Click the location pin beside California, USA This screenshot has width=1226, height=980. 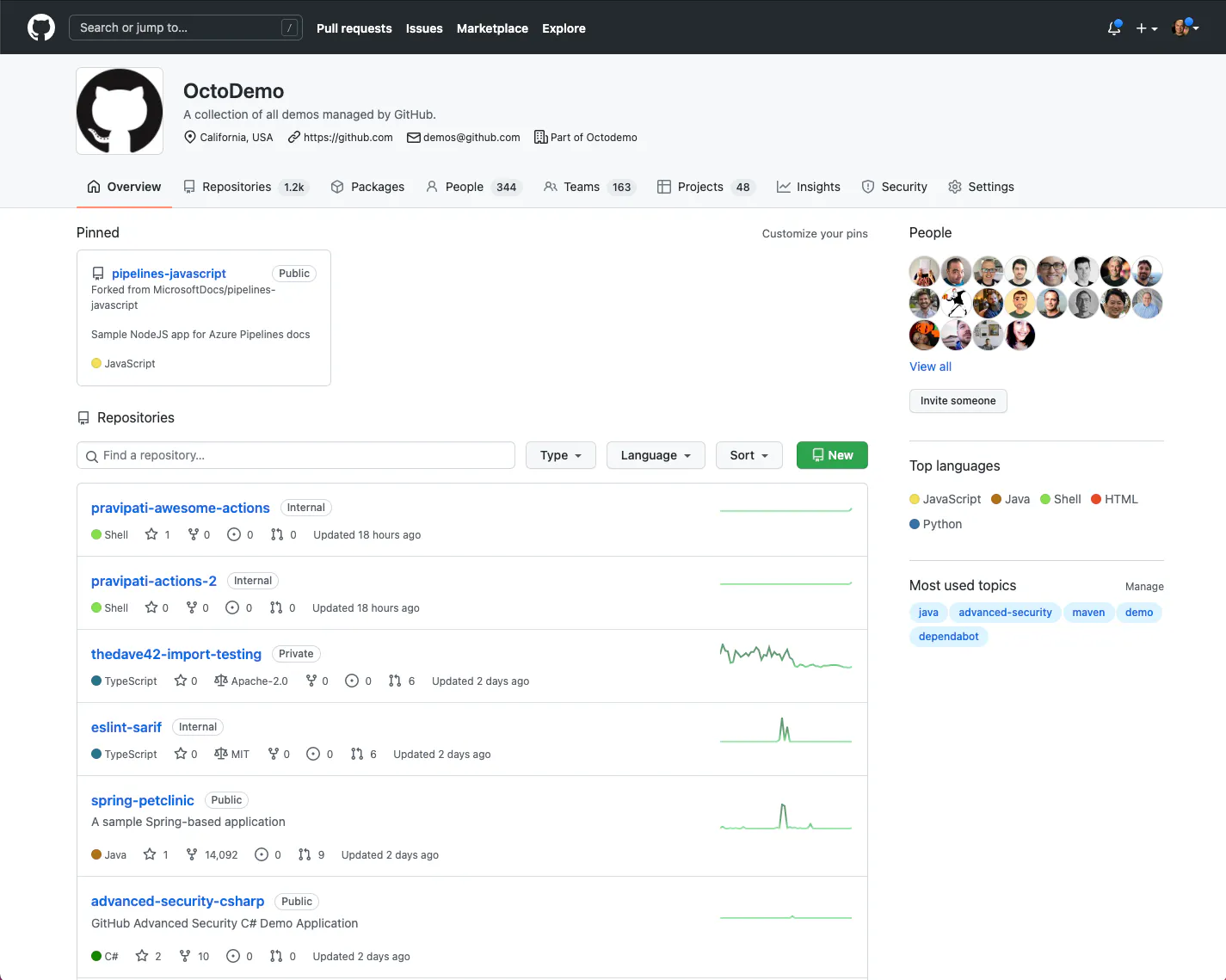point(189,137)
